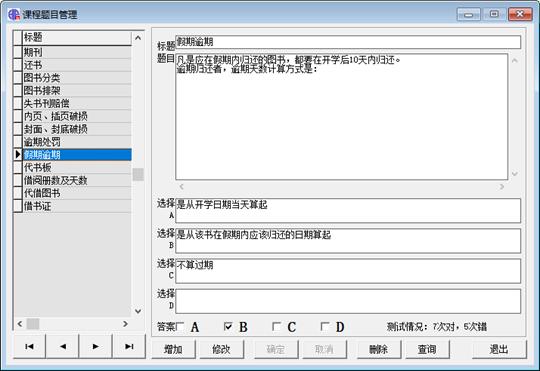Click in the 选择 A option field
The image size is (540, 371).
click(348, 210)
